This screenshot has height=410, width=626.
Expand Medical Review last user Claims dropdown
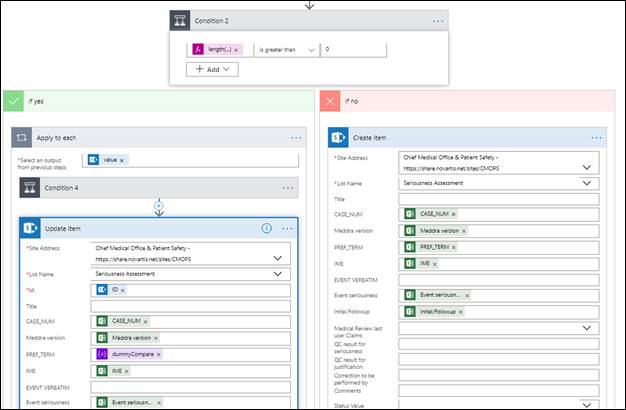click(x=586, y=328)
